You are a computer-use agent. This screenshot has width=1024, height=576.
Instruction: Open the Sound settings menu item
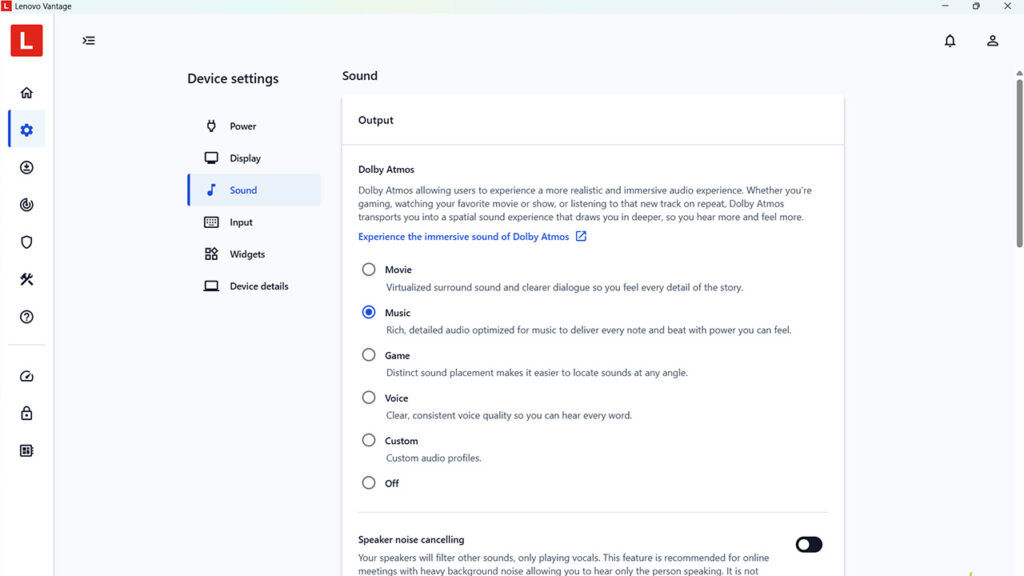pos(254,190)
